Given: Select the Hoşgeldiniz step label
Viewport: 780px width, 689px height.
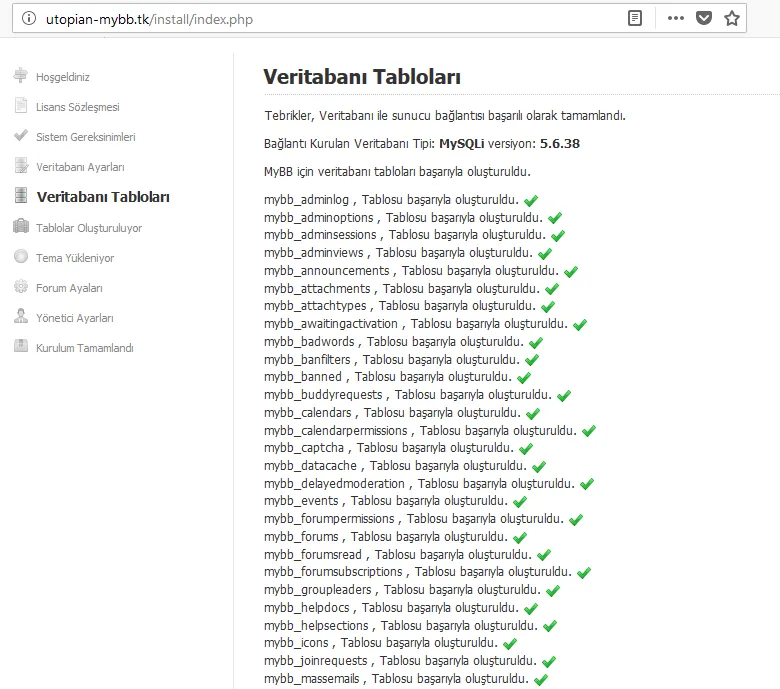Looking at the screenshot, I should tap(63, 77).
